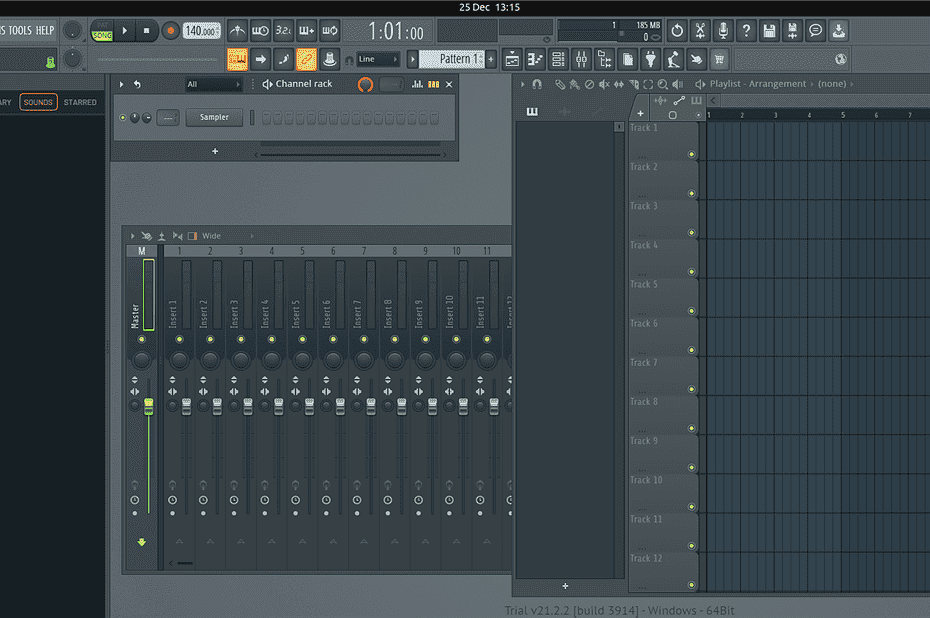Click the Sampler channel button
930x618 pixels.
214,117
